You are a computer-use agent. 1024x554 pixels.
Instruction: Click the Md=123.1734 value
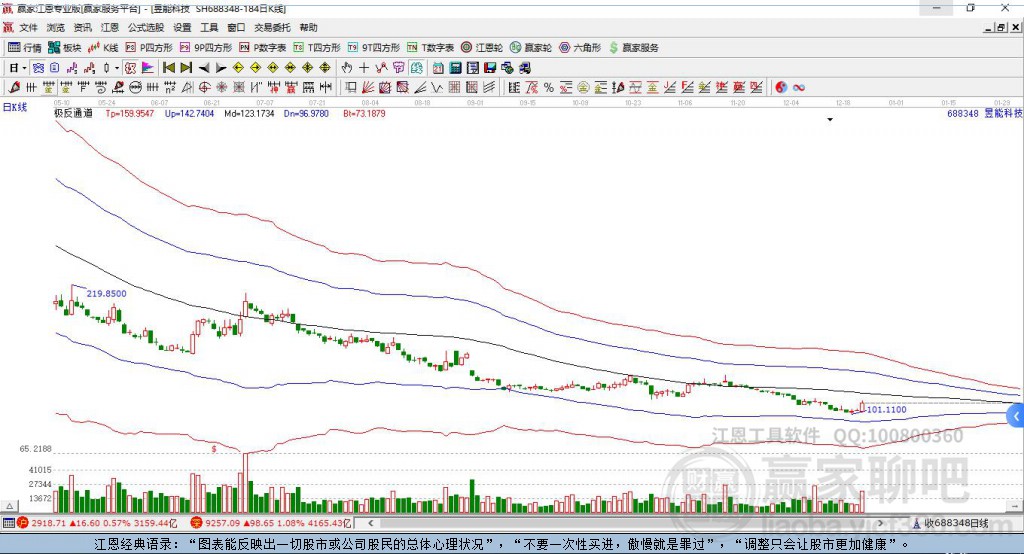pos(249,114)
